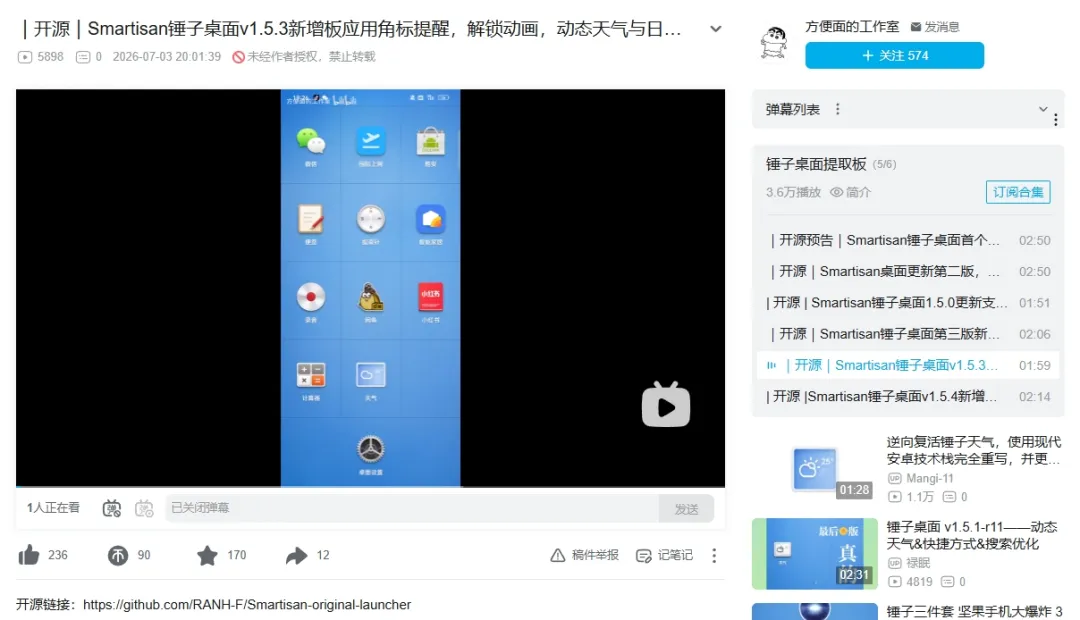Toggle the danmaku display switch icon
The image size is (1080, 620).
[112, 508]
